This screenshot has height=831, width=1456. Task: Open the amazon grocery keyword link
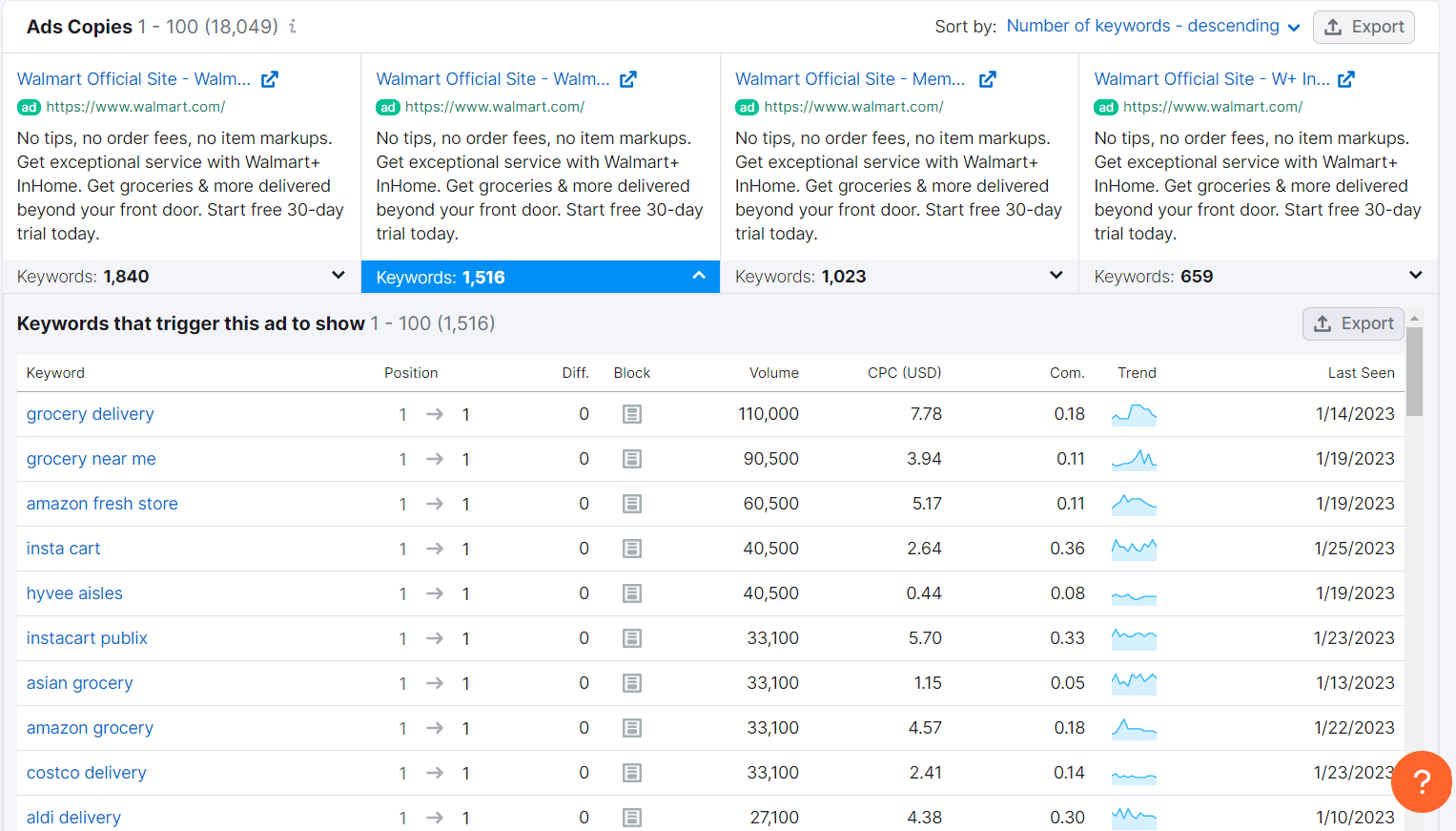(x=90, y=728)
